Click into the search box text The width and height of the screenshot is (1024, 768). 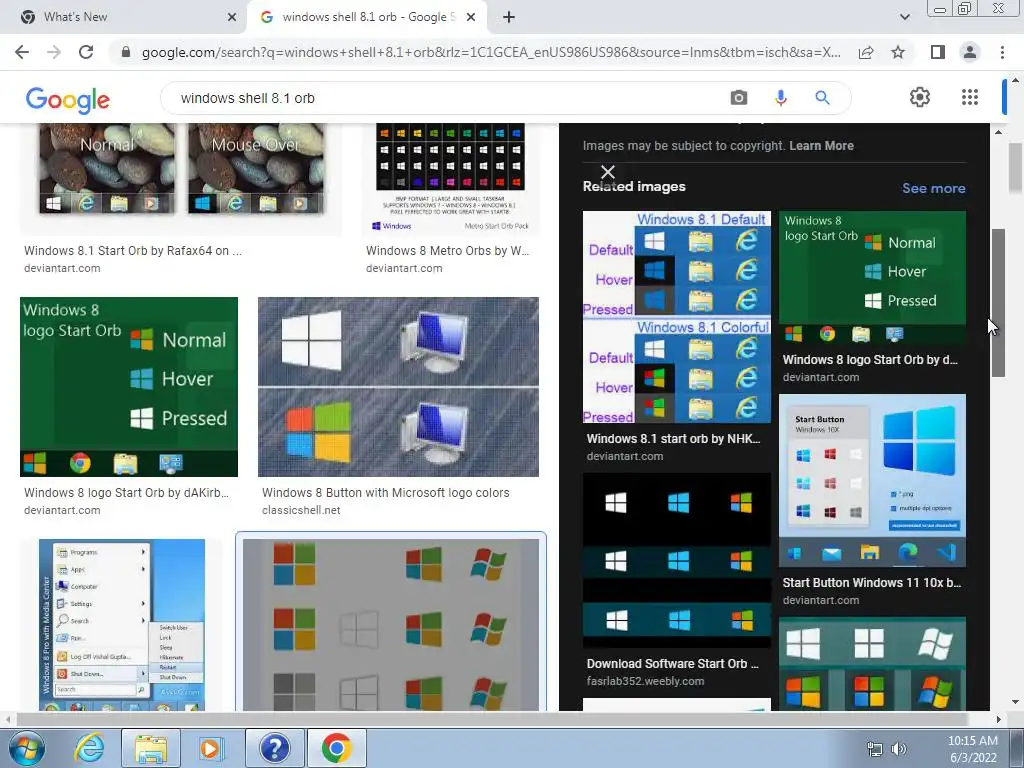coord(248,98)
